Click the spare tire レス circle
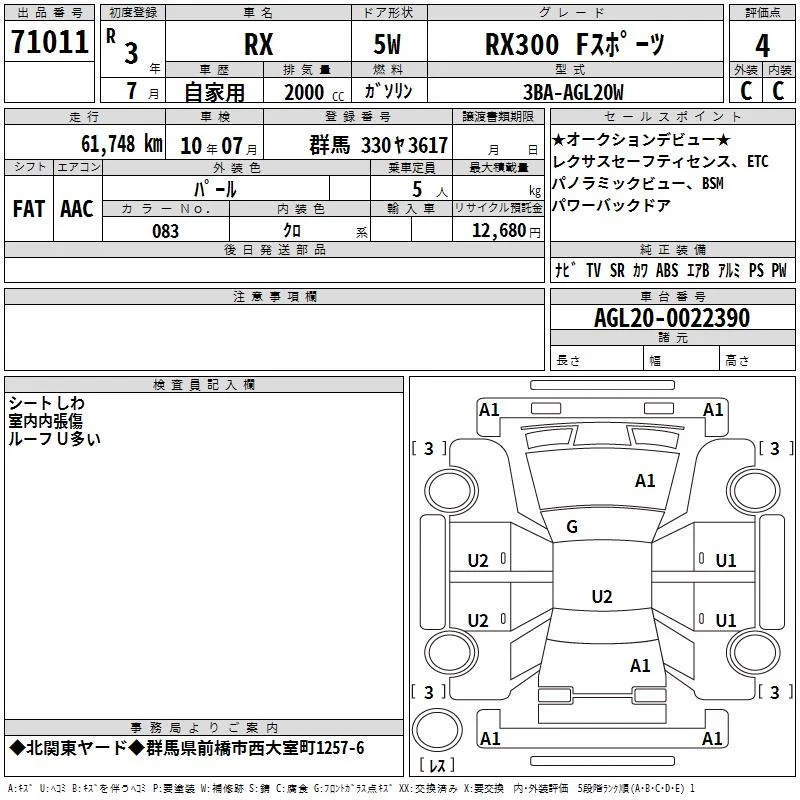Screen dimensions: 800x800 pyautogui.click(x=437, y=730)
